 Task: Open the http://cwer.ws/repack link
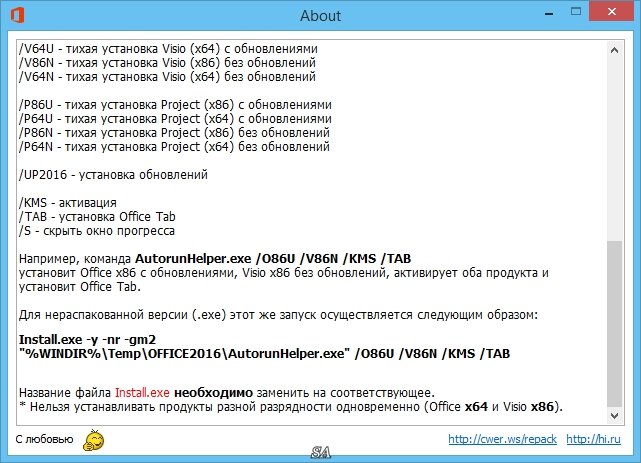point(502,439)
